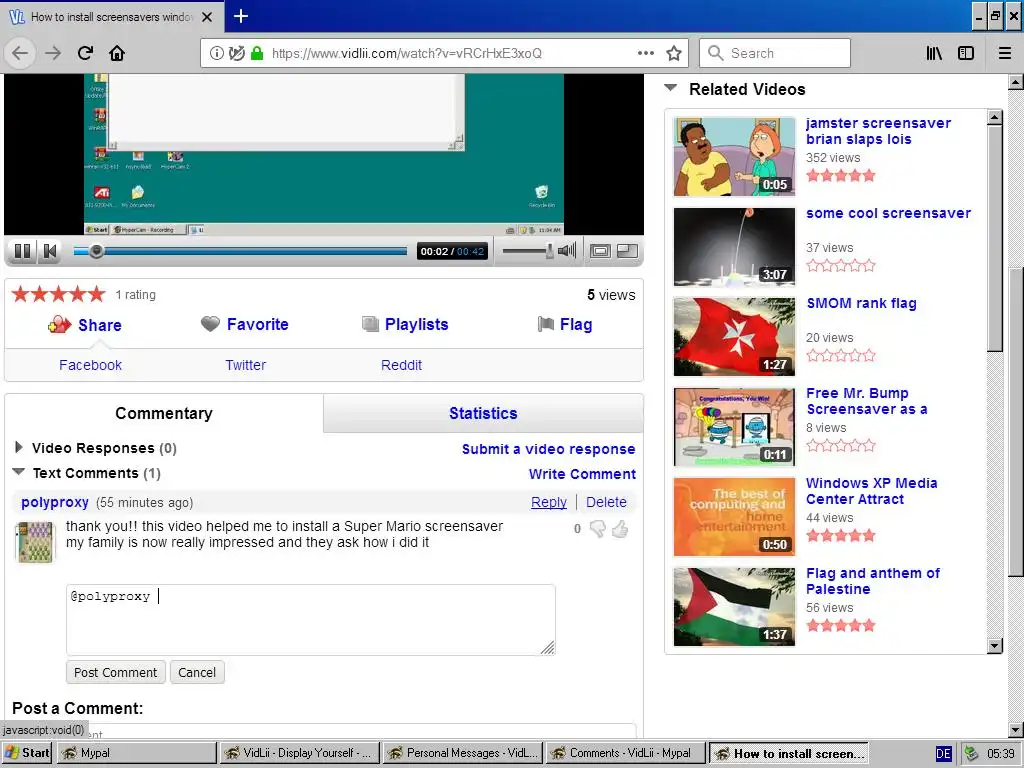
Task: Cancel the reply
Action: [x=197, y=673]
